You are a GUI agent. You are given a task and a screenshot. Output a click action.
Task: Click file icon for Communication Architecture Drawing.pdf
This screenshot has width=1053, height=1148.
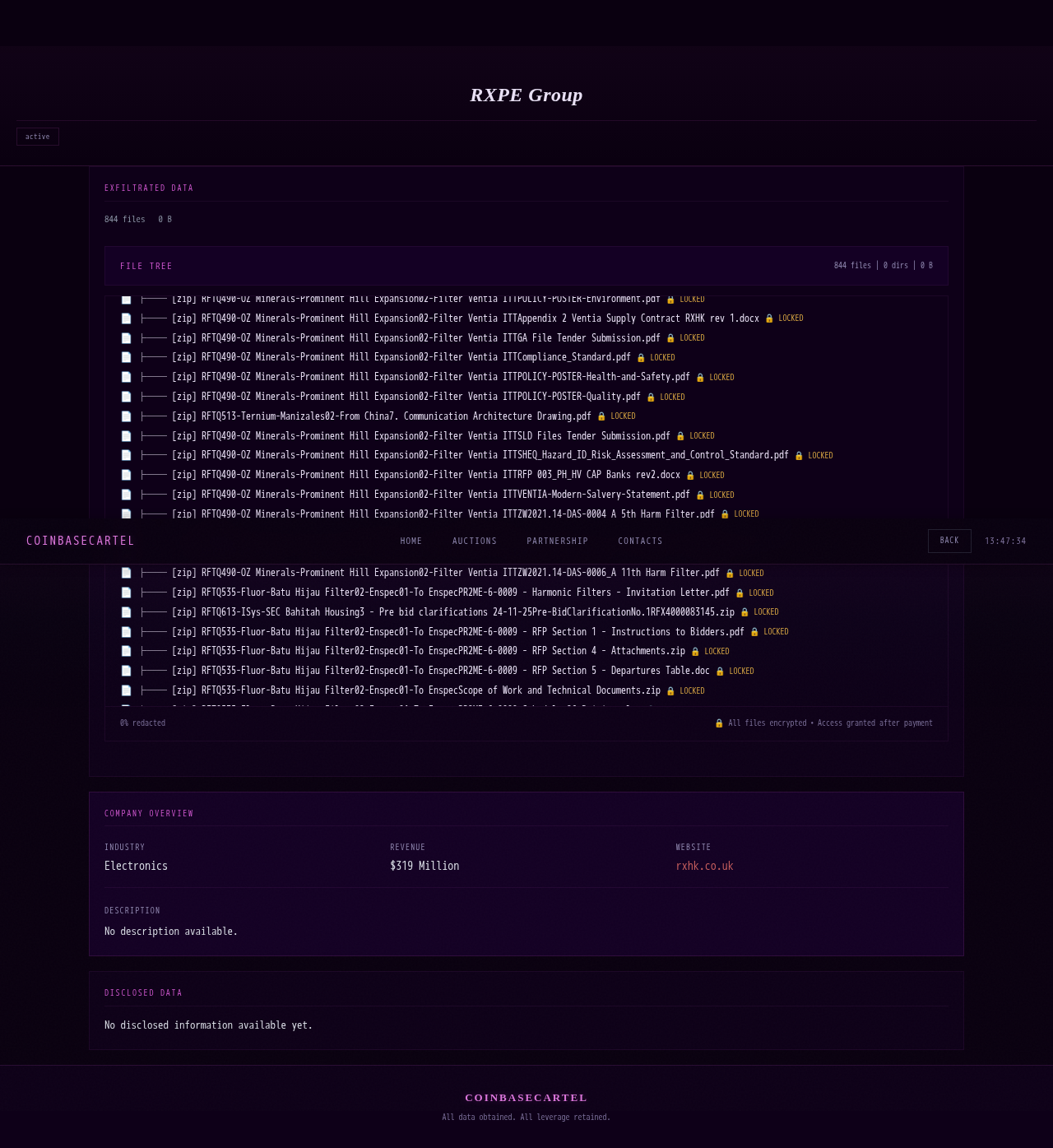[126, 416]
